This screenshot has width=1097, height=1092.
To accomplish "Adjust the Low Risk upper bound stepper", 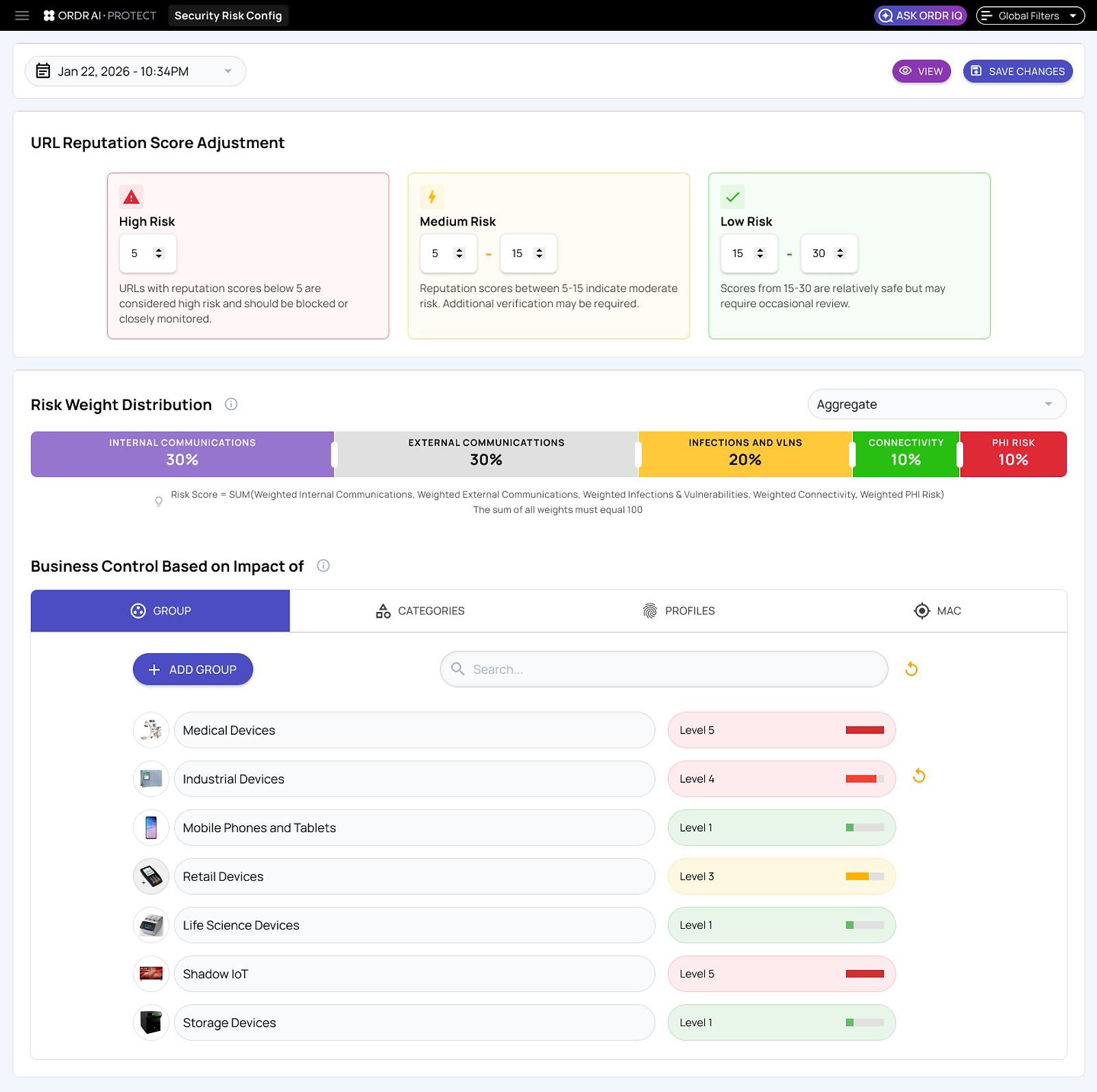I will (840, 254).
